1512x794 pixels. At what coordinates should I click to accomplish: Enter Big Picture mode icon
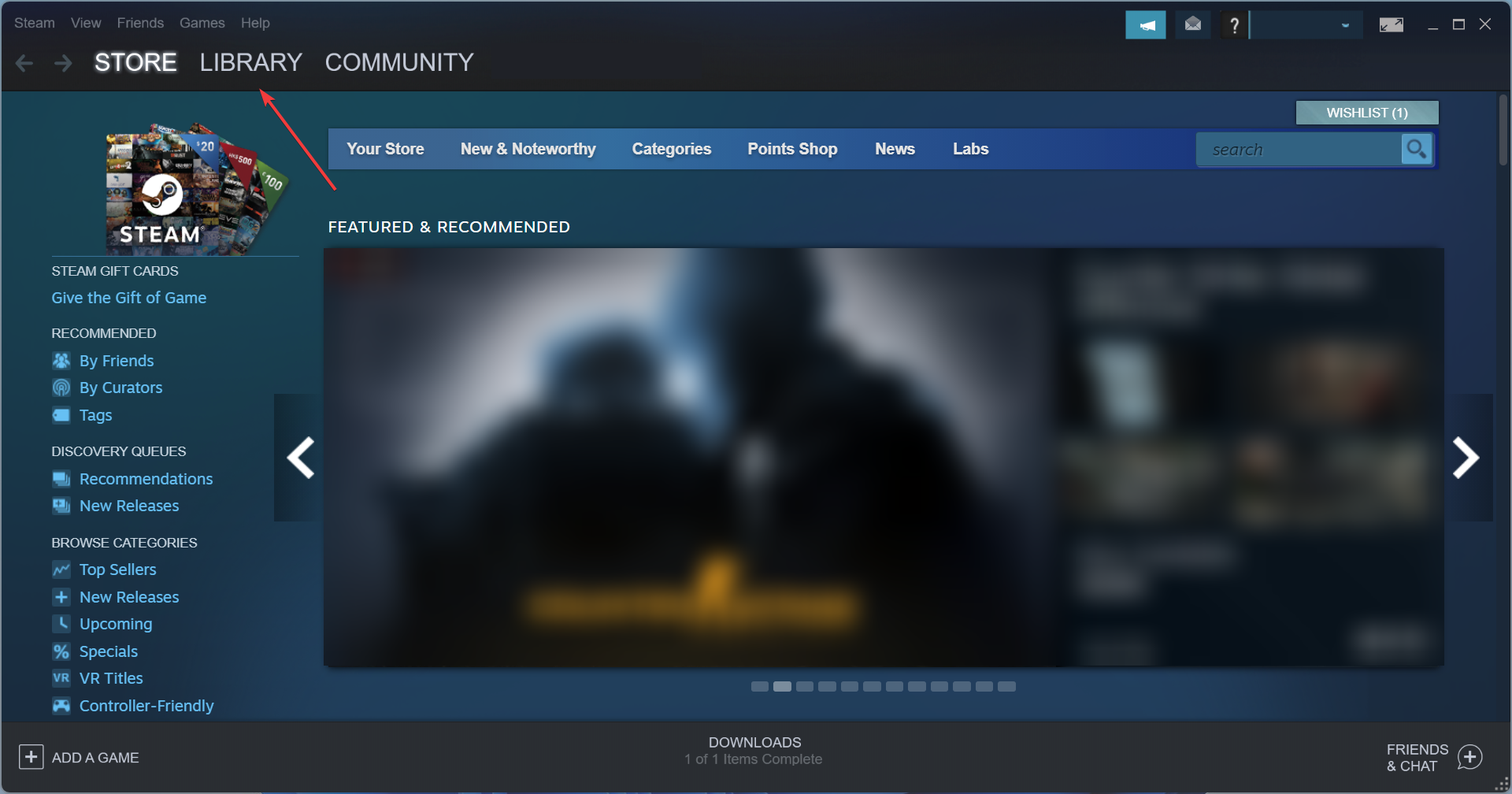tap(1392, 25)
